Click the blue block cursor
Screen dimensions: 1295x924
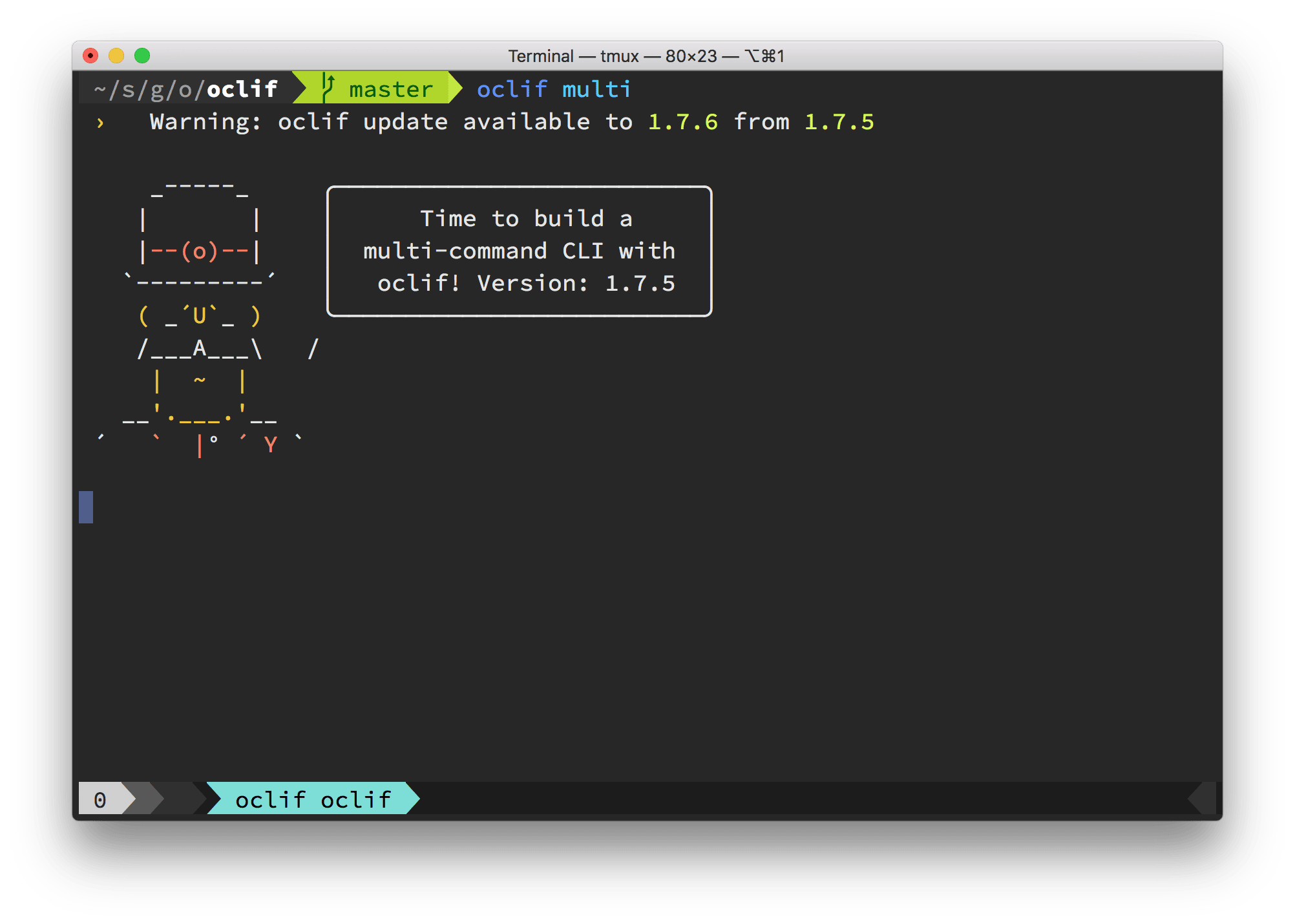click(x=86, y=508)
